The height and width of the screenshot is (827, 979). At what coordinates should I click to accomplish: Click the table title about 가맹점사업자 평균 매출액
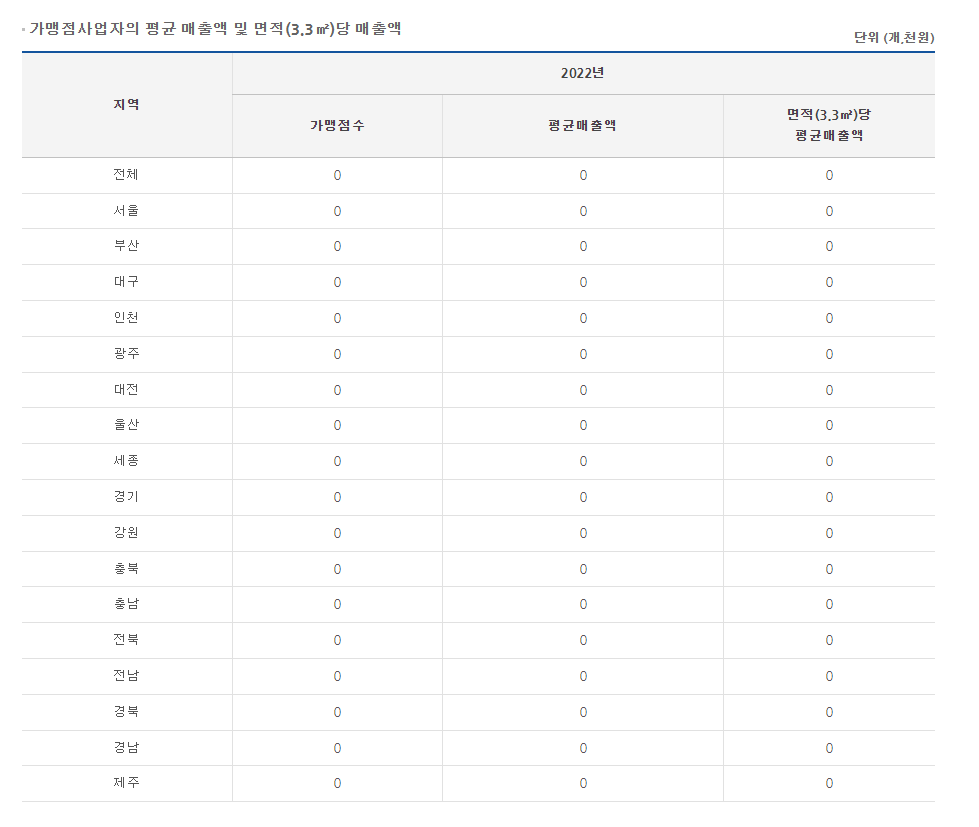point(215,29)
